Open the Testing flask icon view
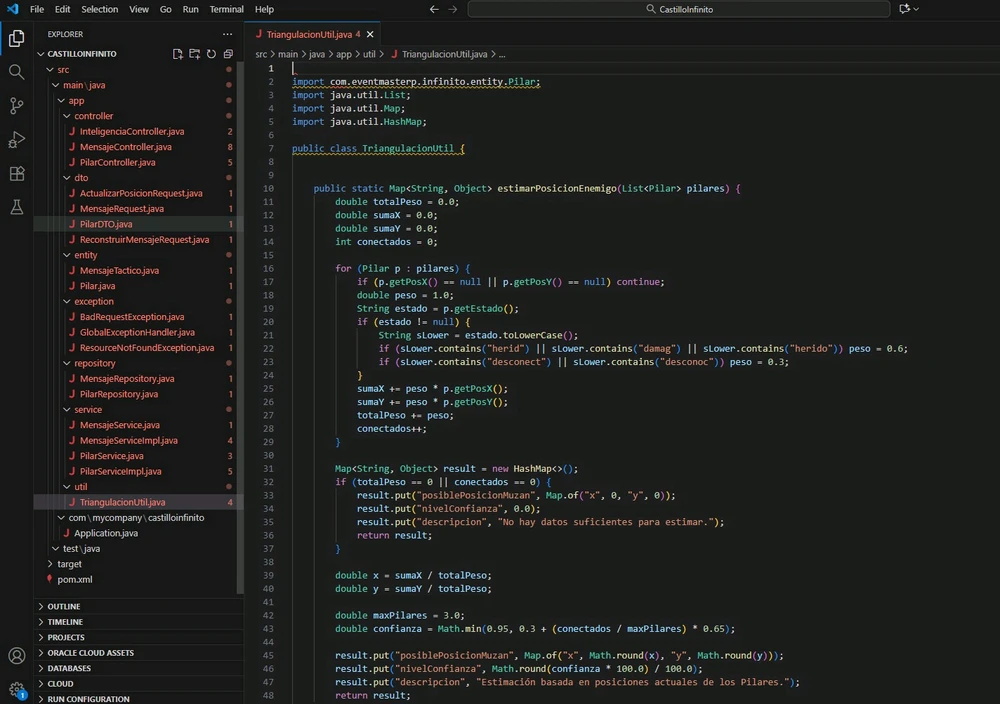Image resolution: width=1000 pixels, height=704 pixels. pos(16,208)
